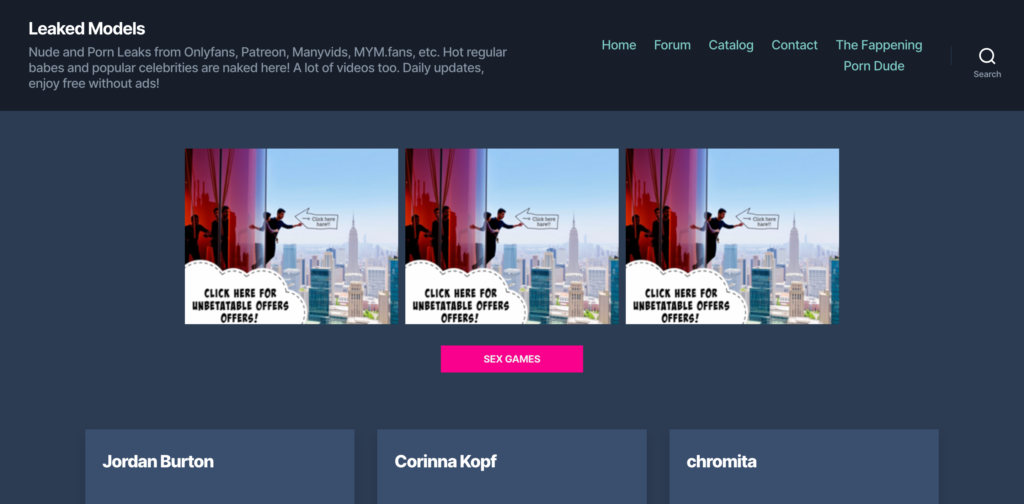Image resolution: width=1024 pixels, height=504 pixels.
Task: Open the Jordan Burton post title
Action: (x=158, y=461)
